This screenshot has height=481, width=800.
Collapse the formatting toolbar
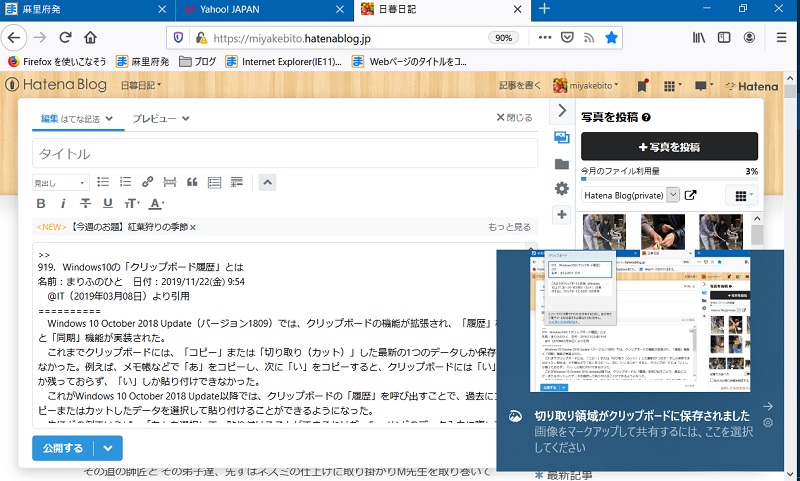[267, 182]
